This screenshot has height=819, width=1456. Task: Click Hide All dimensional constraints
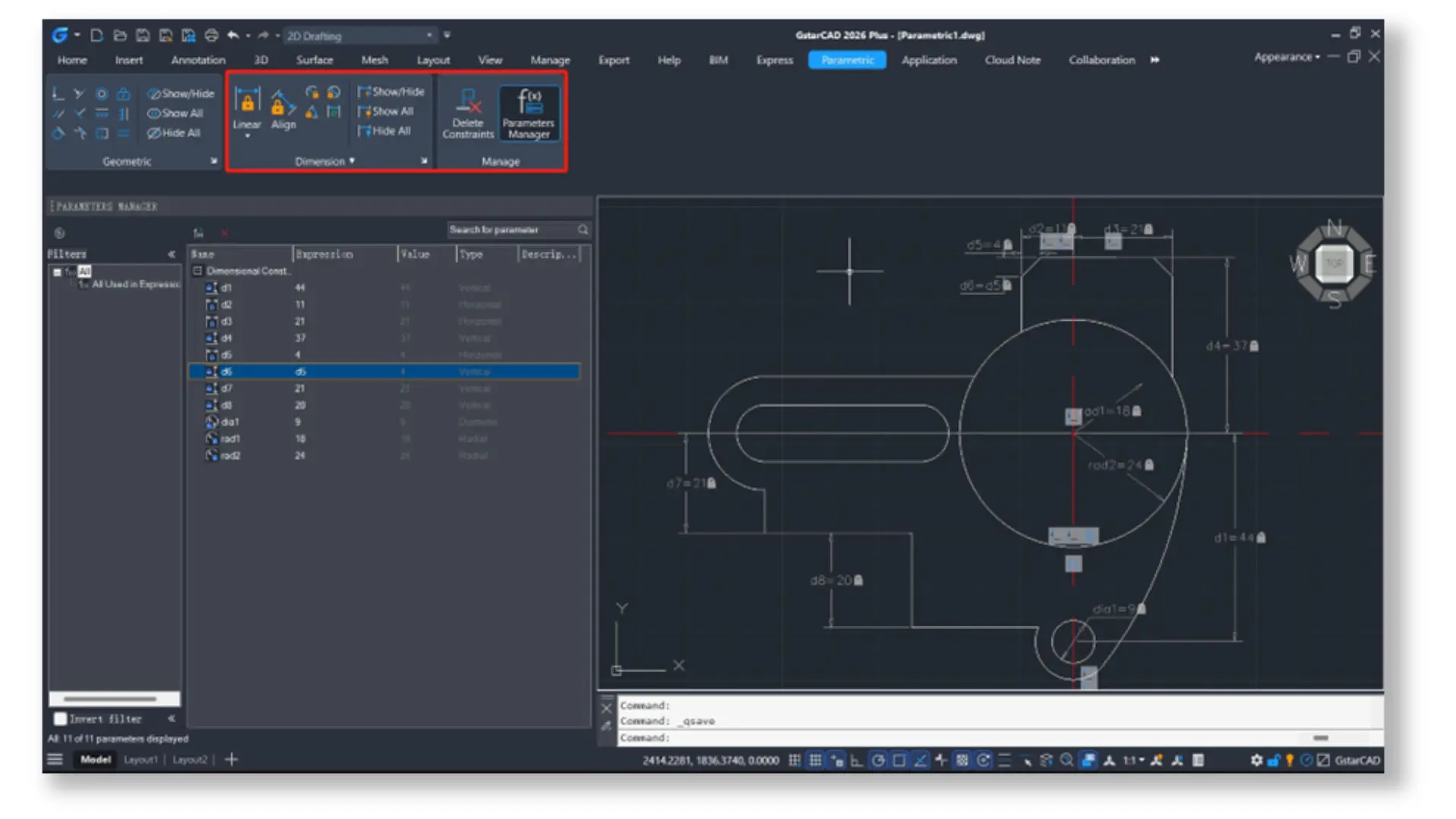pos(385,131)
